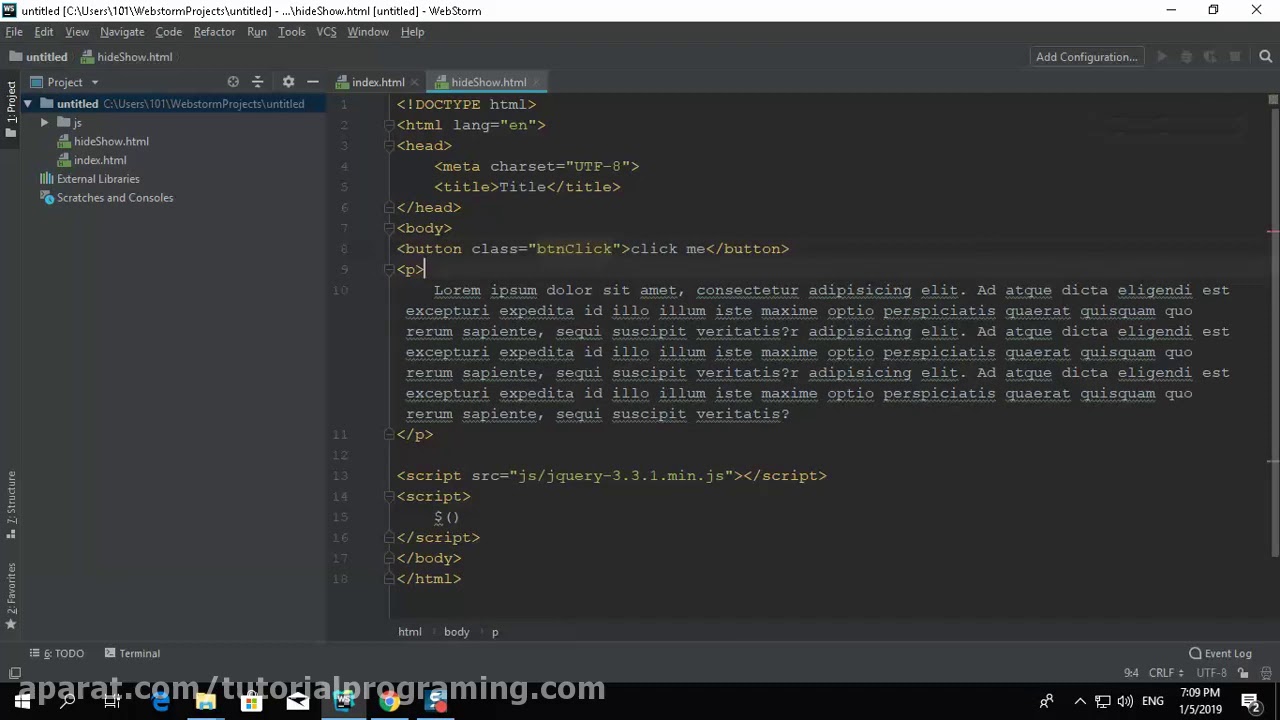The height and width of the screenshot is (720, 1280).
Task: Fold the script block at line 14
Action: (390, 497)
